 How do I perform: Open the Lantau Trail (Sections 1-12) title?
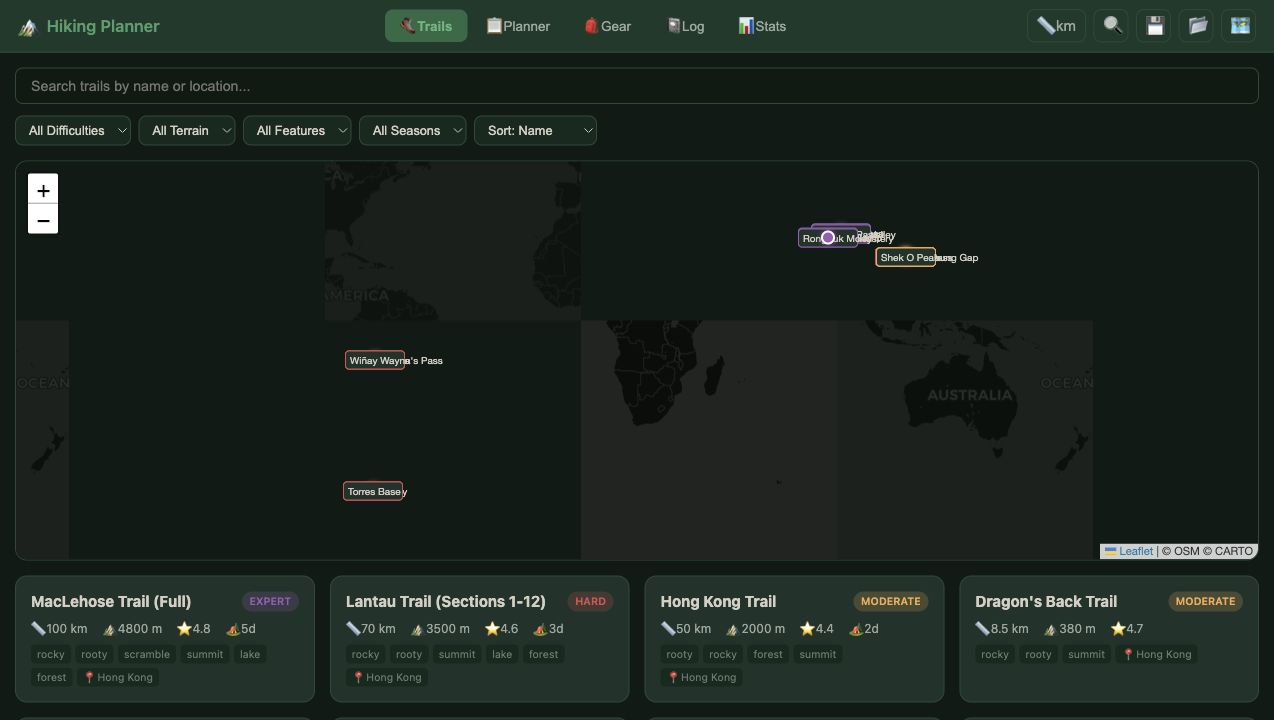[x=446, y=601]
